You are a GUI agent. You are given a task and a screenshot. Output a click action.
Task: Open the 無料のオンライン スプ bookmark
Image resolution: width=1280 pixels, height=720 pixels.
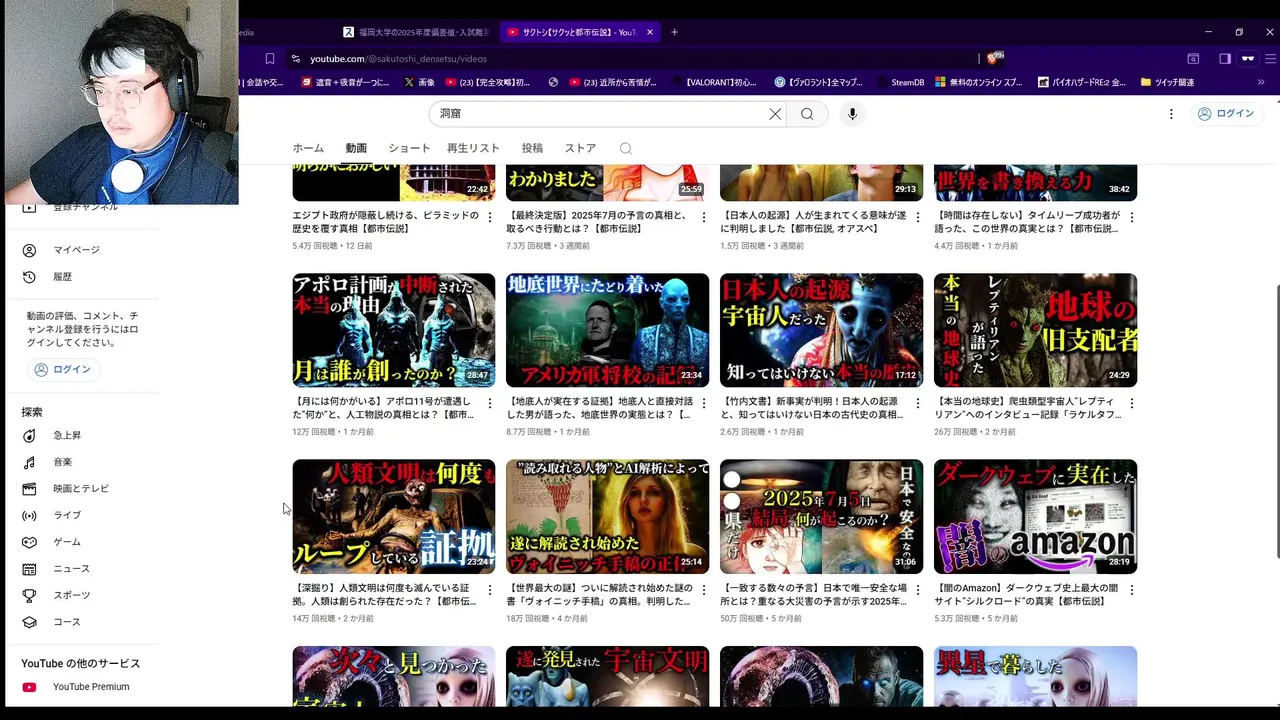(979, 82)
